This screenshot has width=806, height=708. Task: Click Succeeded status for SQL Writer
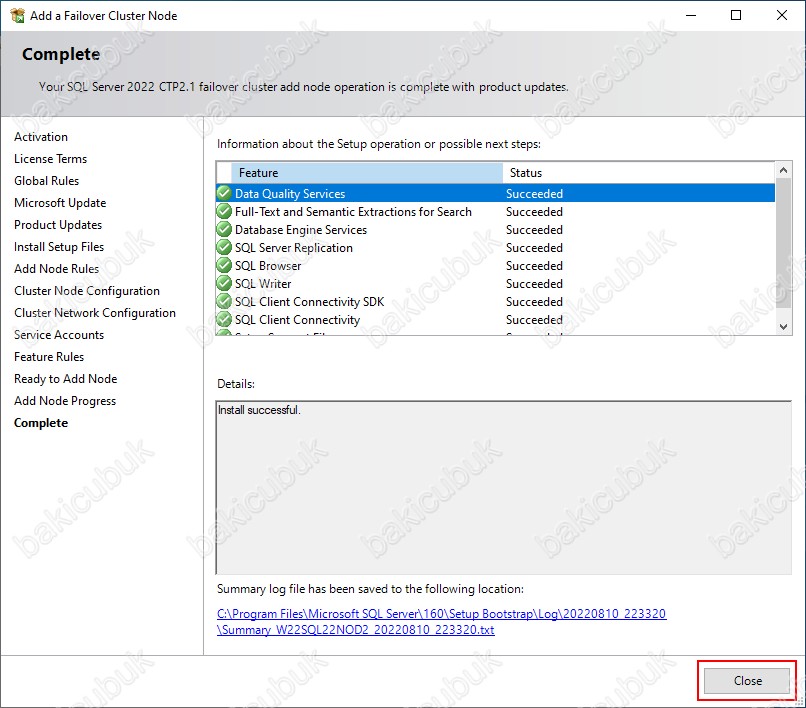[x=534, y=283]
